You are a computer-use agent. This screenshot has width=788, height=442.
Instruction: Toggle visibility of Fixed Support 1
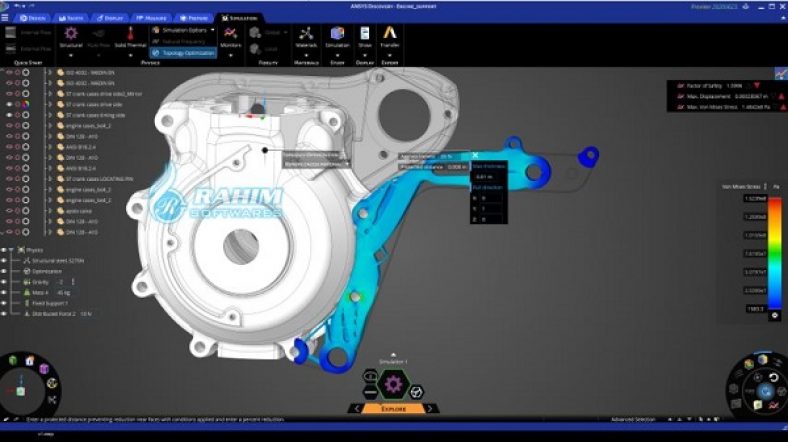pos(4,303)
